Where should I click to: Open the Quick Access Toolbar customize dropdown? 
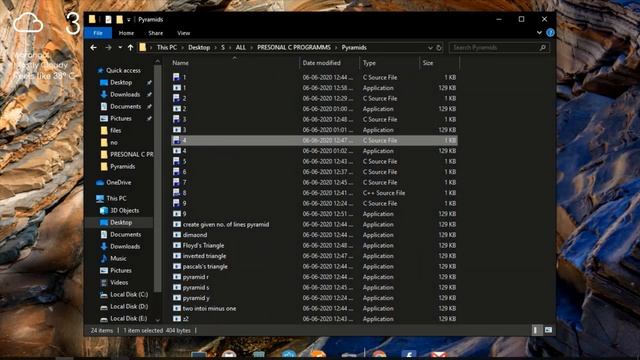coord(129,20)
